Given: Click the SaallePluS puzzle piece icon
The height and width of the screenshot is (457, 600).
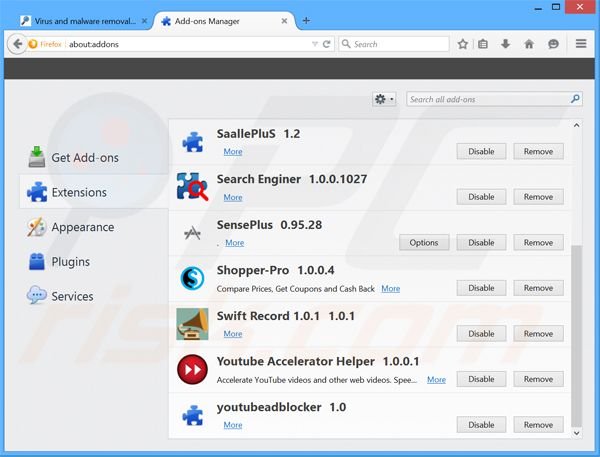Looking at the screenshot, I should click(192, 142).
